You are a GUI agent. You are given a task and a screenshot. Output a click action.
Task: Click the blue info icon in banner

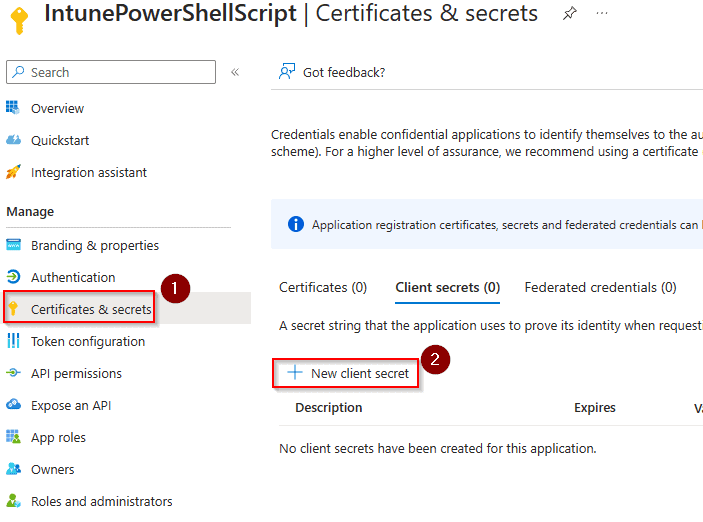pos(296,224)
